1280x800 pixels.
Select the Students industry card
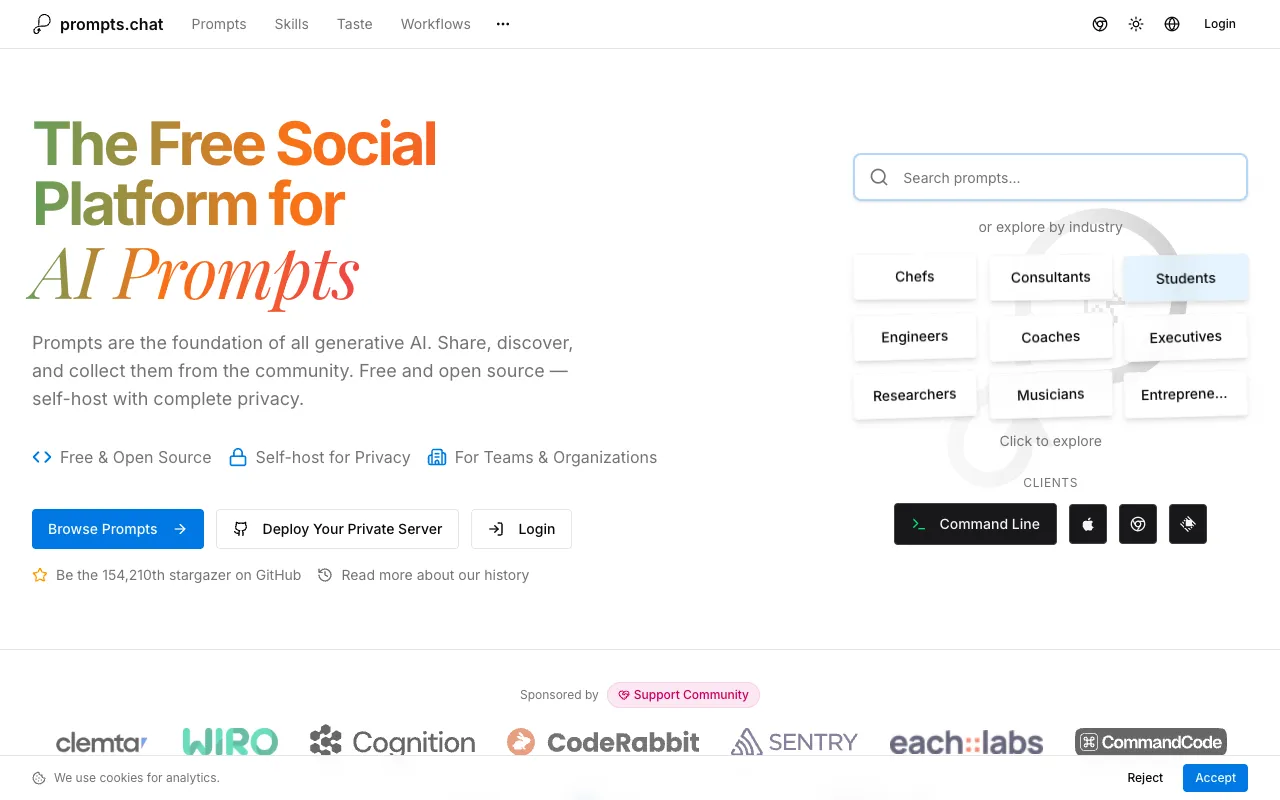(x=1185, y=278)
